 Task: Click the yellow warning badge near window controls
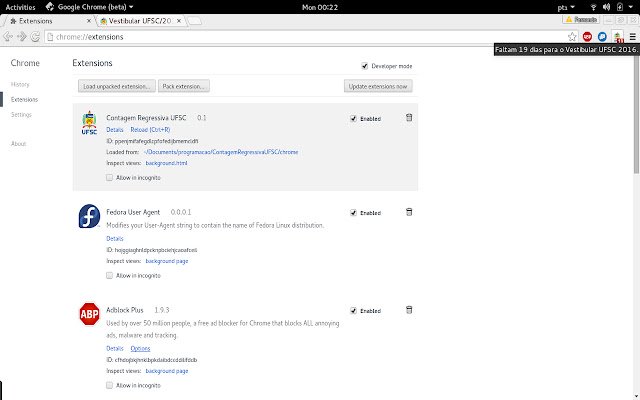click(x=581, y=20)
